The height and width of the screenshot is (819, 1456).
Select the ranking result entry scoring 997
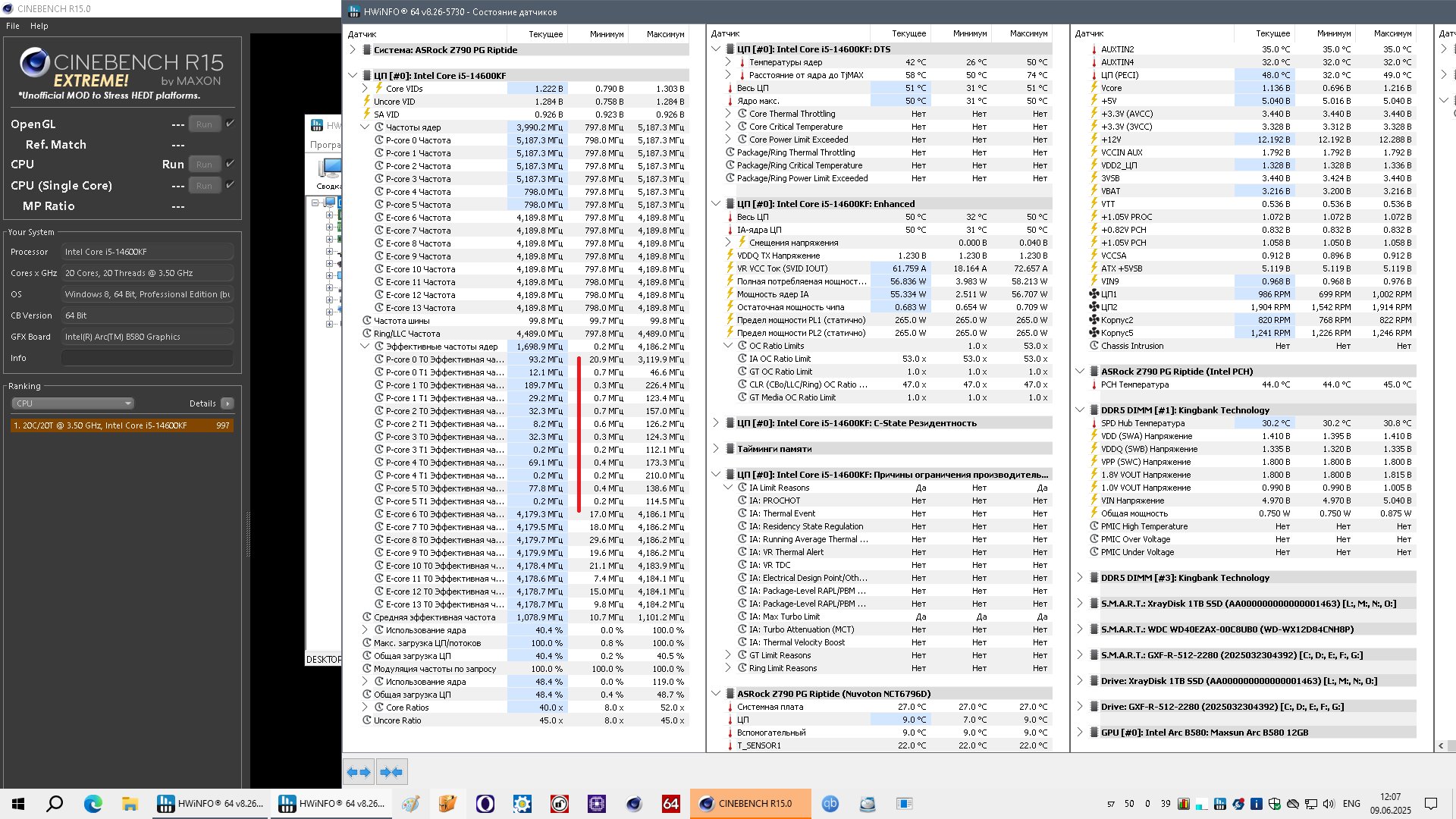coord(121,425)
